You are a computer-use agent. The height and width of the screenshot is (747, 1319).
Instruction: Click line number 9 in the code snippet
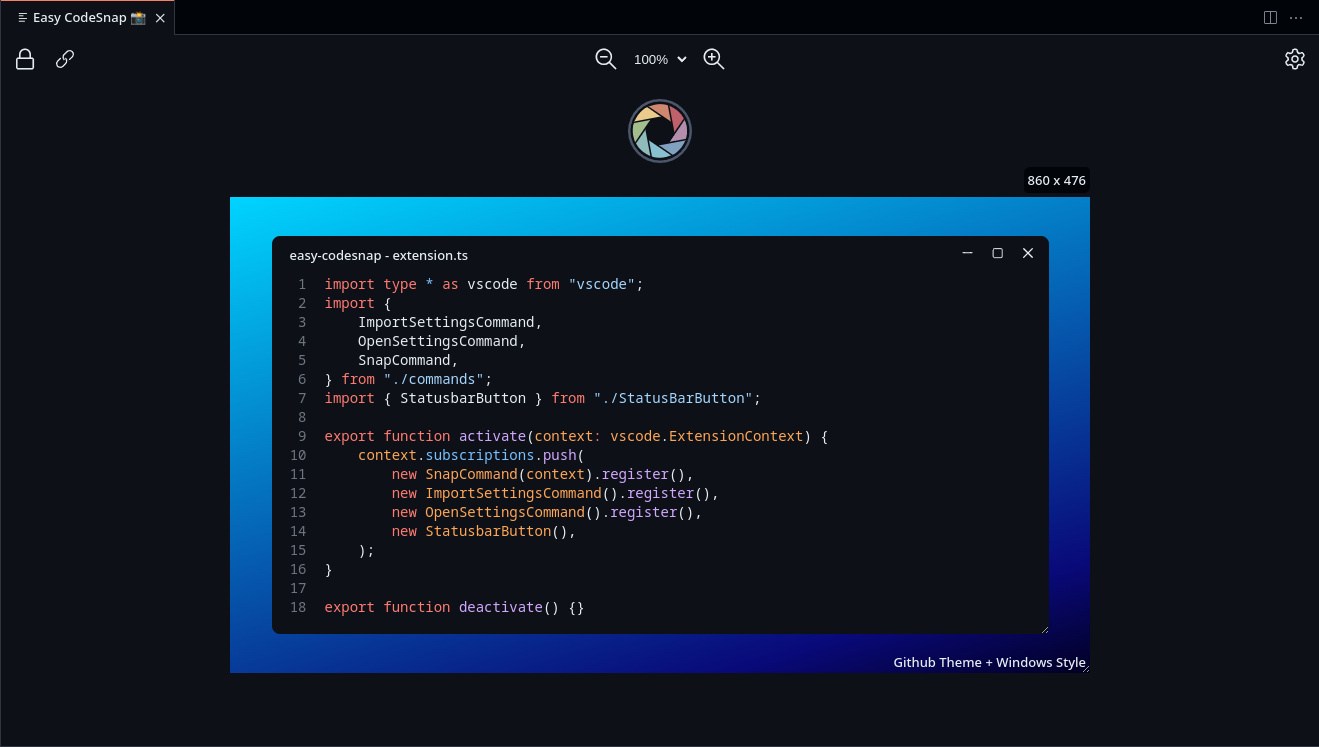(x=301, y=436)
